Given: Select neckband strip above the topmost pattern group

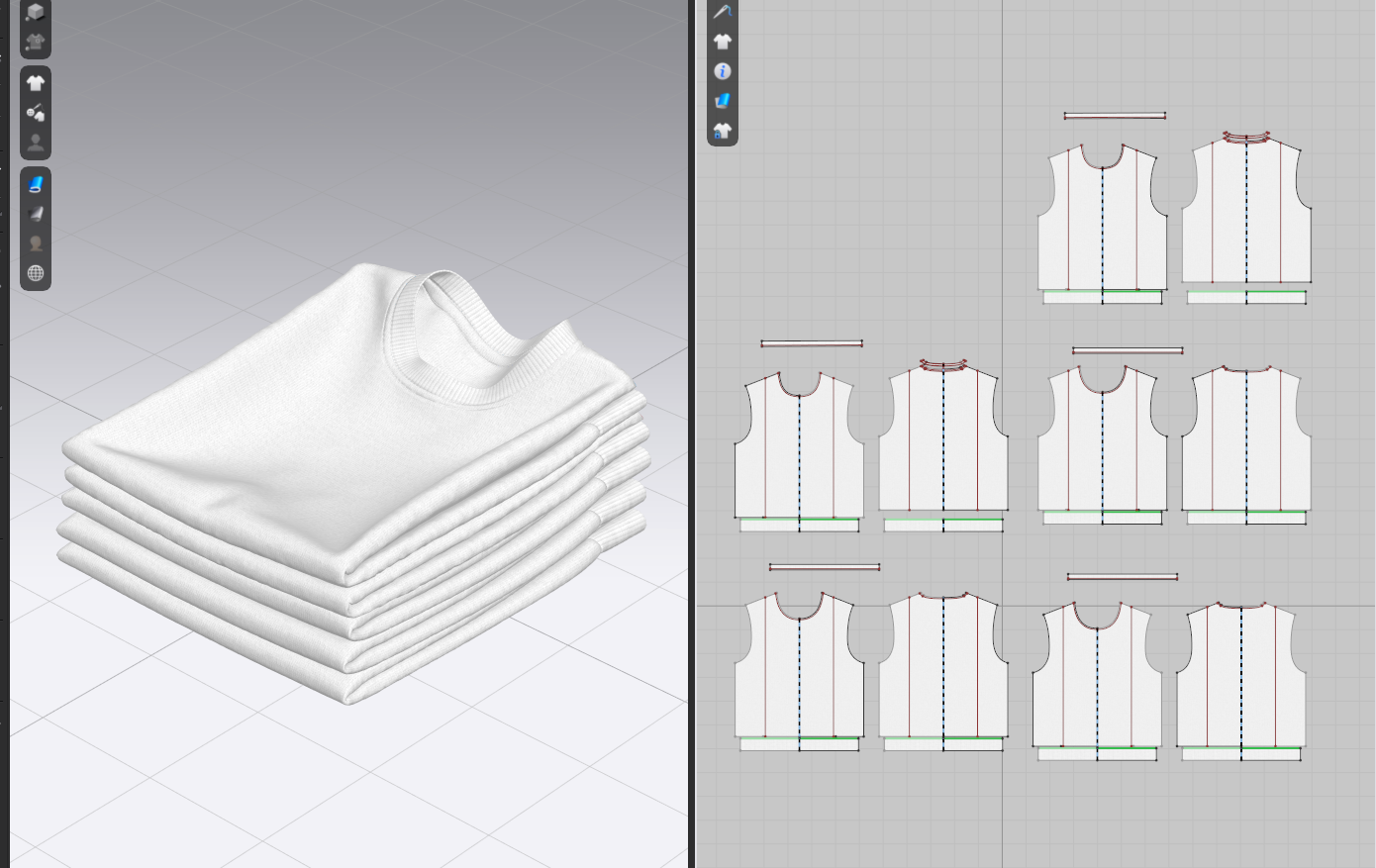Looking at the screenshot, I should coord(1115,116).
